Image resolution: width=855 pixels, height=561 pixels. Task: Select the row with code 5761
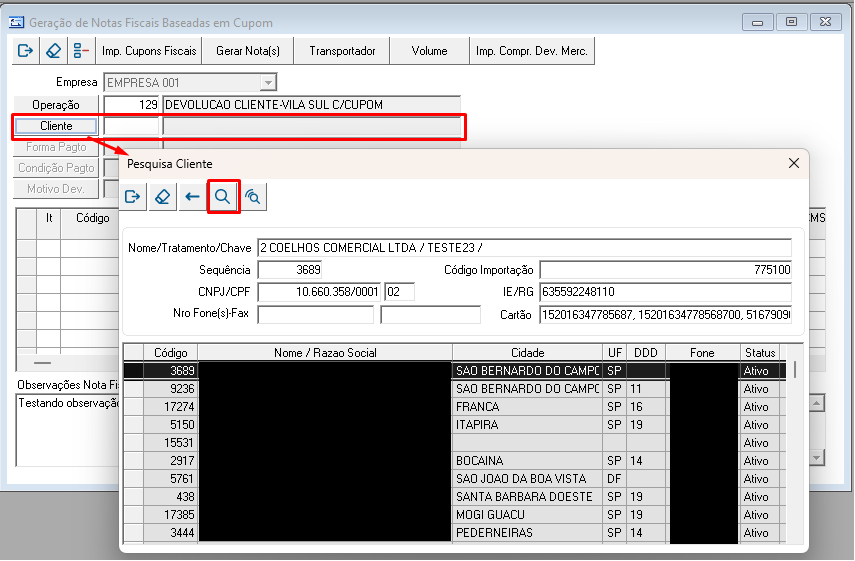pos(455,479)
